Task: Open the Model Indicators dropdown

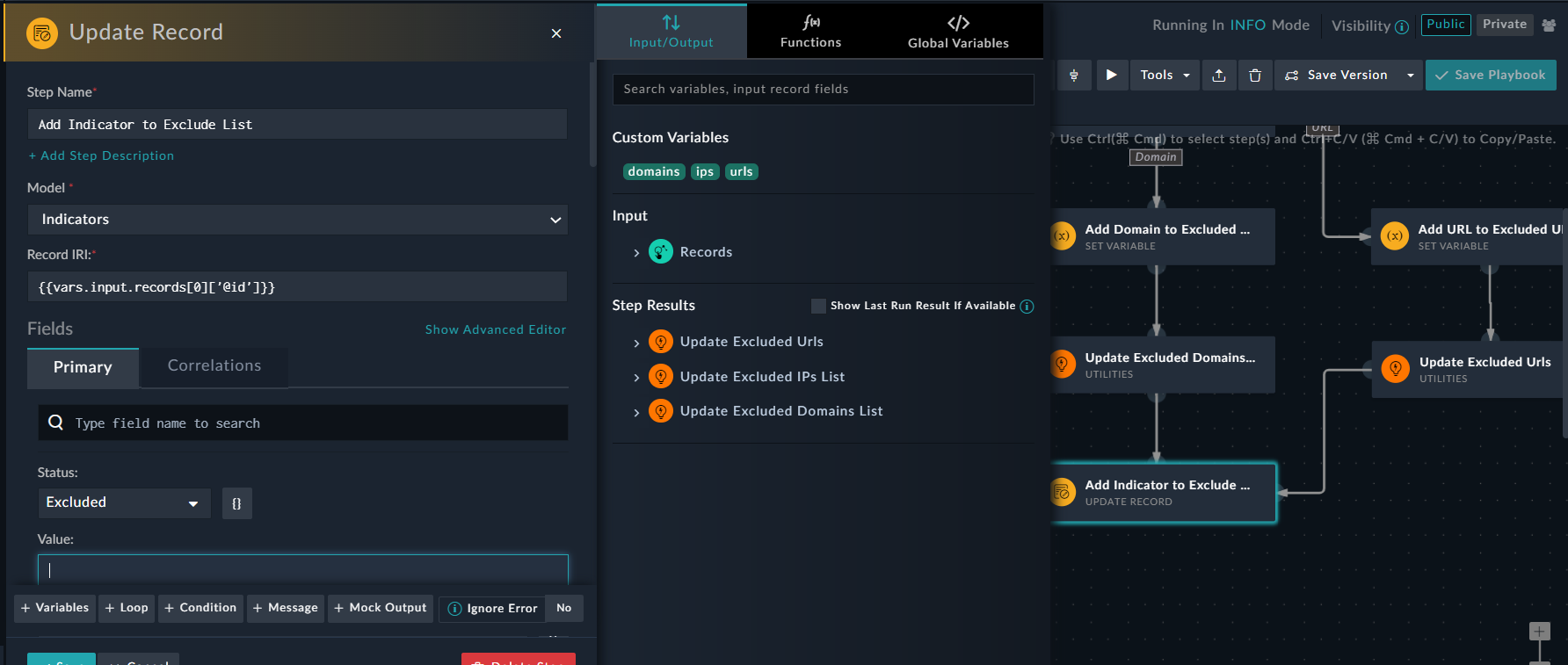Action: pyautogui.click(x=297, y=220)
